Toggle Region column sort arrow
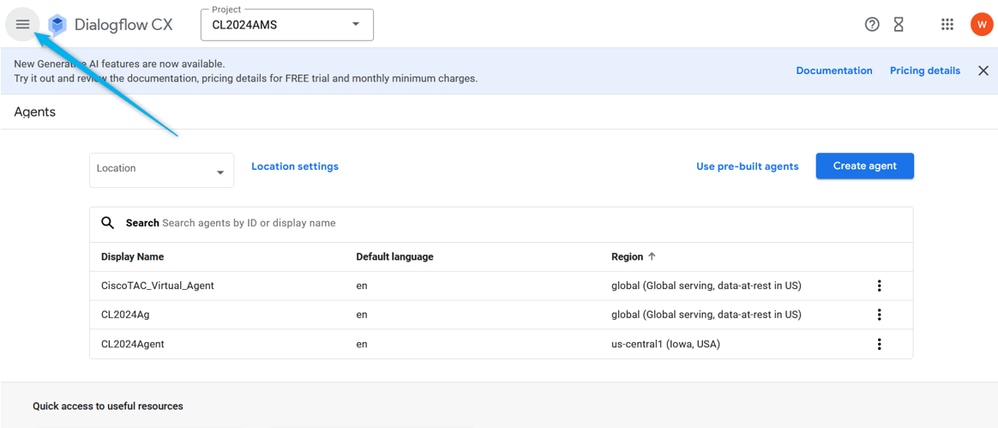This screenshot has height=428, width=998. (652, 257)
